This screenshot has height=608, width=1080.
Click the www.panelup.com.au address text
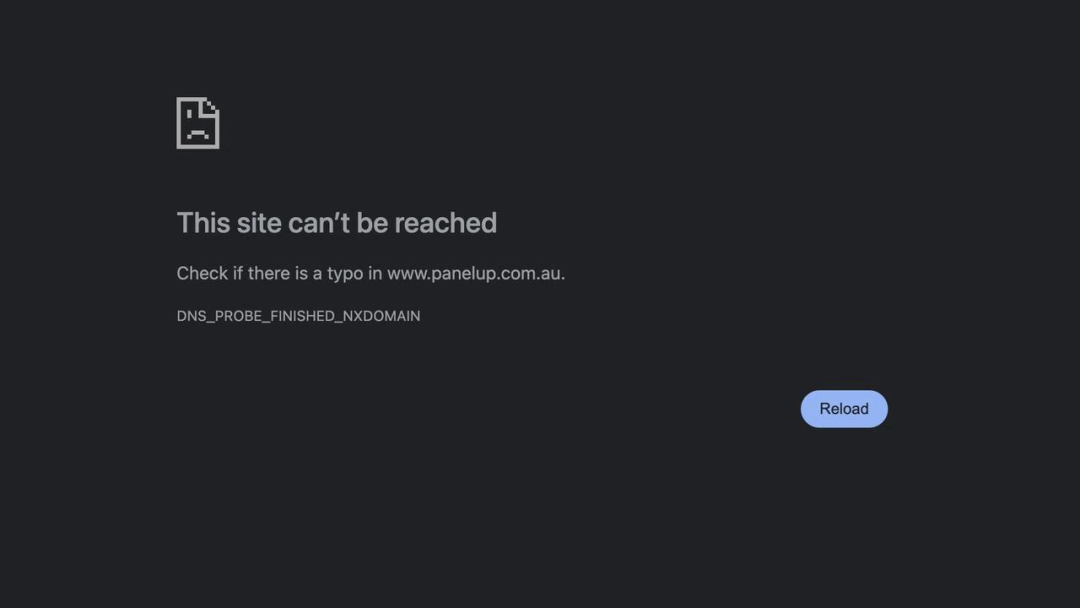click(475, 274)
